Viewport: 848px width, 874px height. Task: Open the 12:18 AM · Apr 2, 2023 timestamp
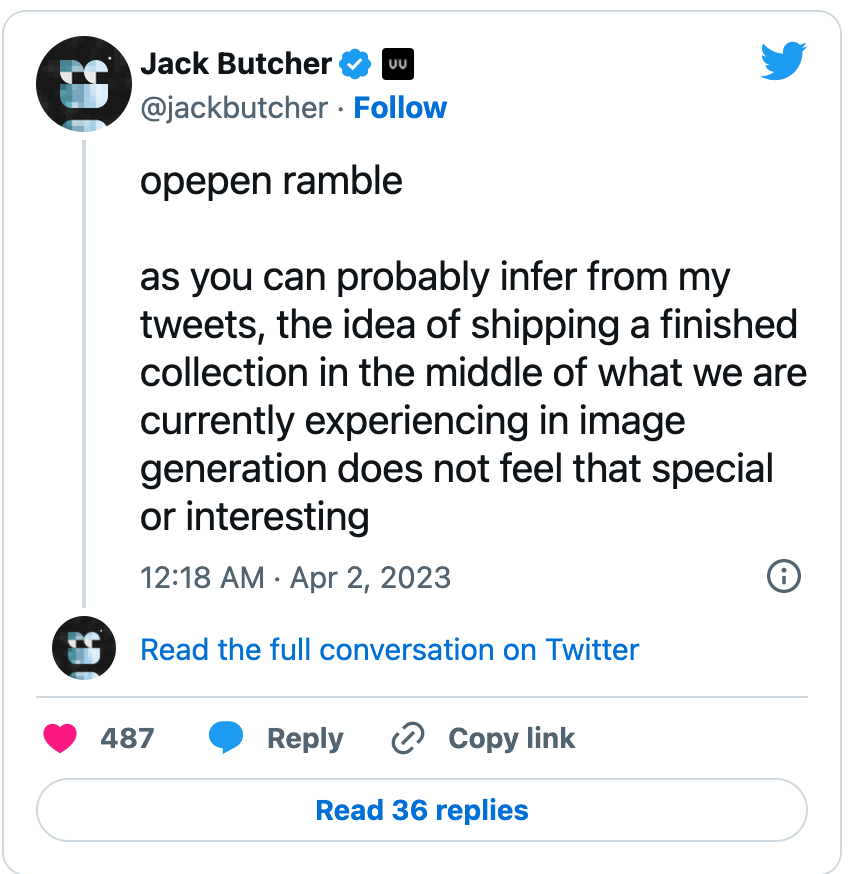click(x=295, y=577)
